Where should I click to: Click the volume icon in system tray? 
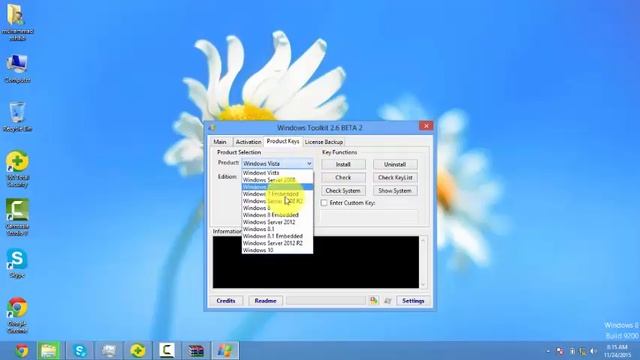(593, 351)
